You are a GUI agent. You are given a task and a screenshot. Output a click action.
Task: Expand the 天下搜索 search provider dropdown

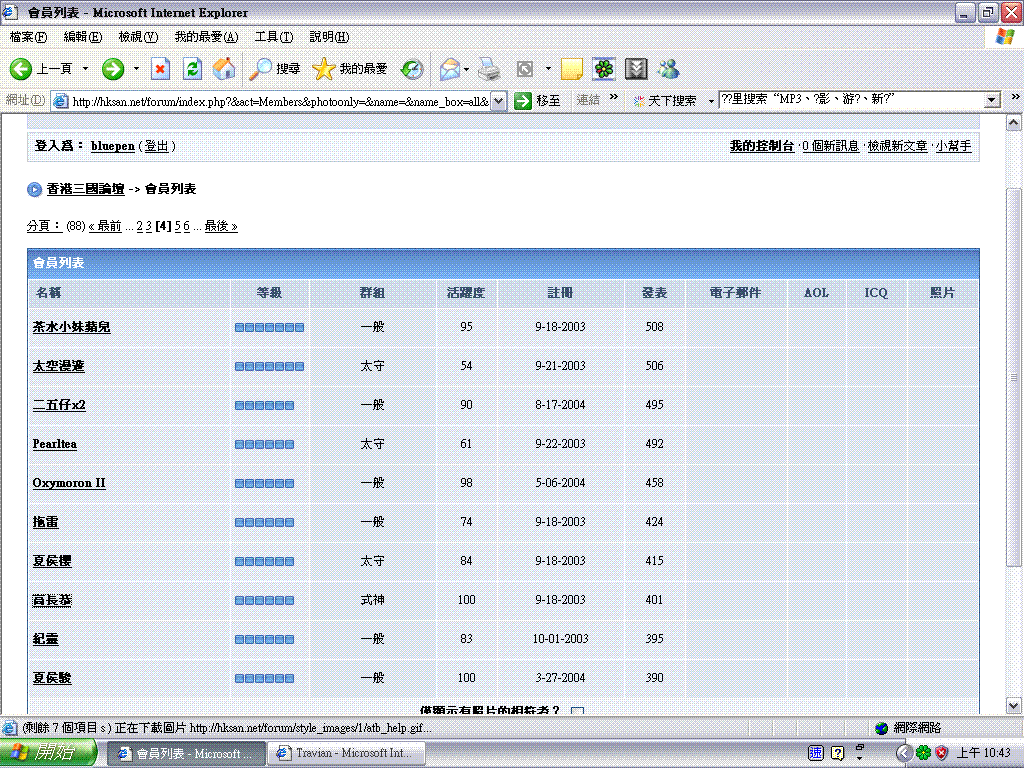click(711, 100)
